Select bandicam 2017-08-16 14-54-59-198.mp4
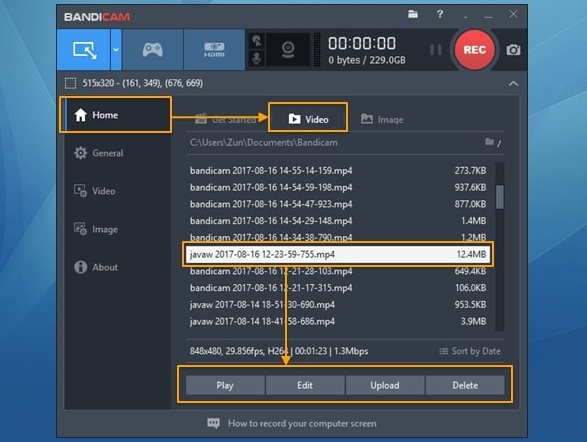Image resolution: width=587 pixels, height=442 pixels. (338, 188)
